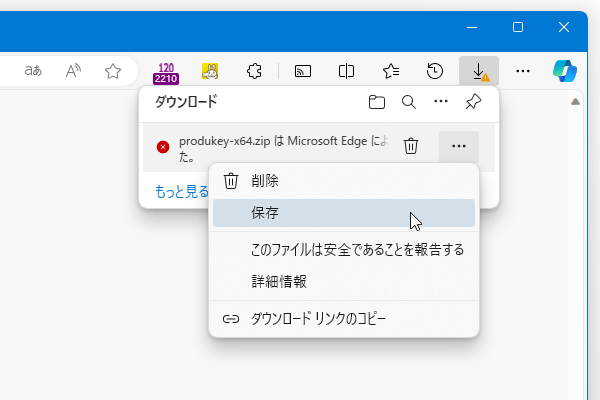Viewport: 600px width, 400px height.
Task: Click the scrollbar up arrow
Action: [575, 102]
